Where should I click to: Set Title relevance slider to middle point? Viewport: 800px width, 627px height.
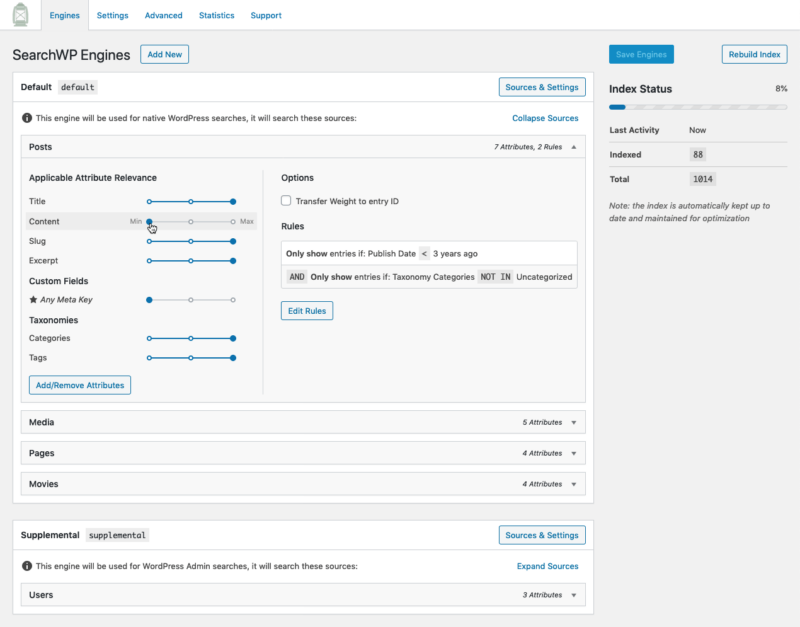point(191,202)
